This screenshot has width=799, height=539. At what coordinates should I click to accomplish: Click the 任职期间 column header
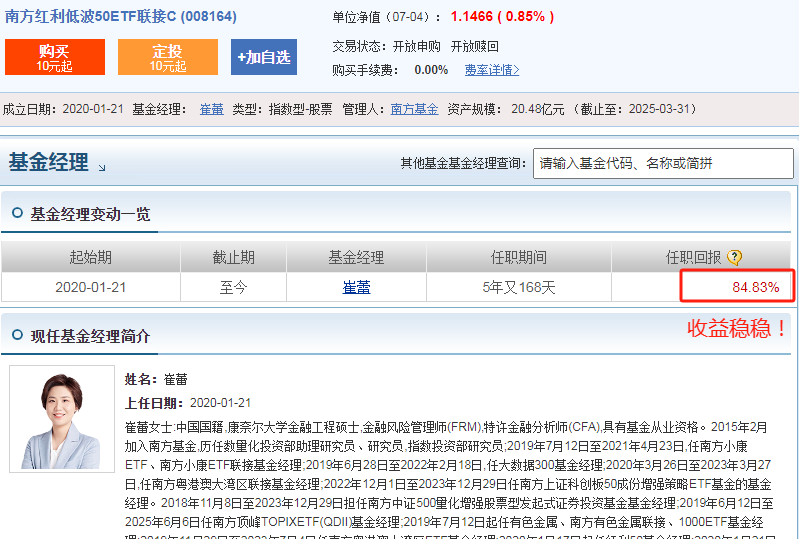[x=519, y=257]
